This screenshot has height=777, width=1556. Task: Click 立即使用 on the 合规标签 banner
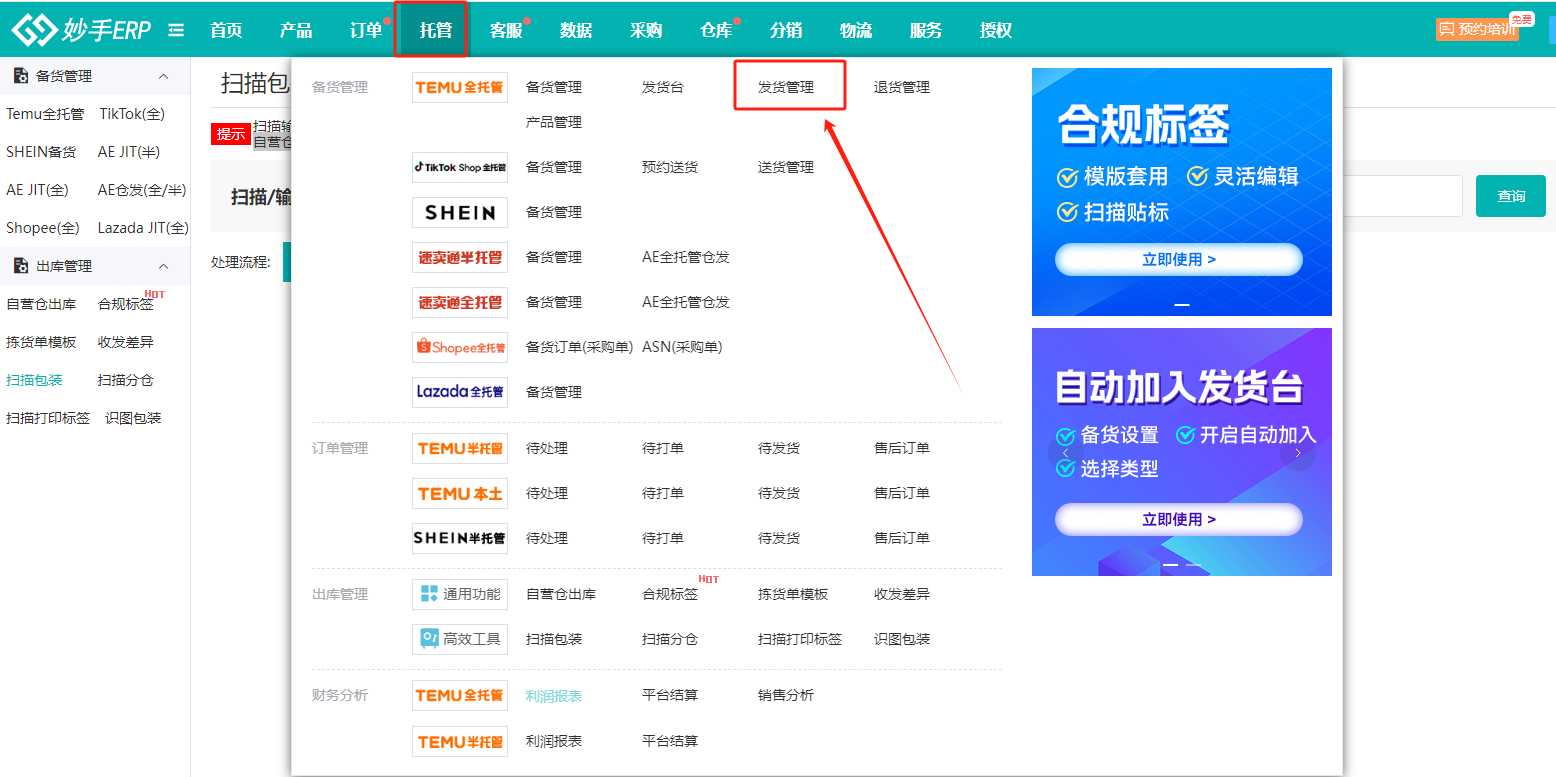1179,259
